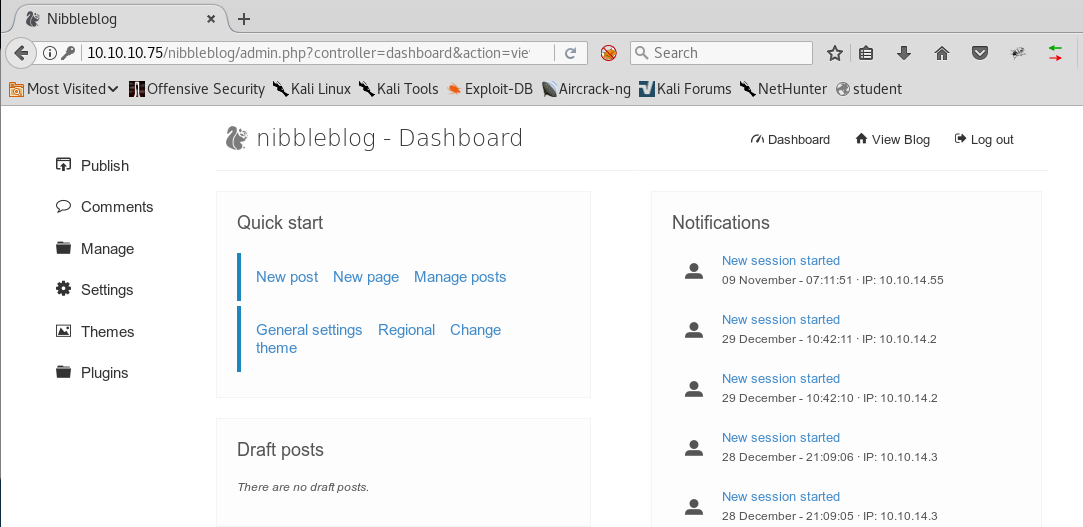This screenshot has width=1083, height=527.
Task: Click the Plugins folder icon
Action: point(64,373)
